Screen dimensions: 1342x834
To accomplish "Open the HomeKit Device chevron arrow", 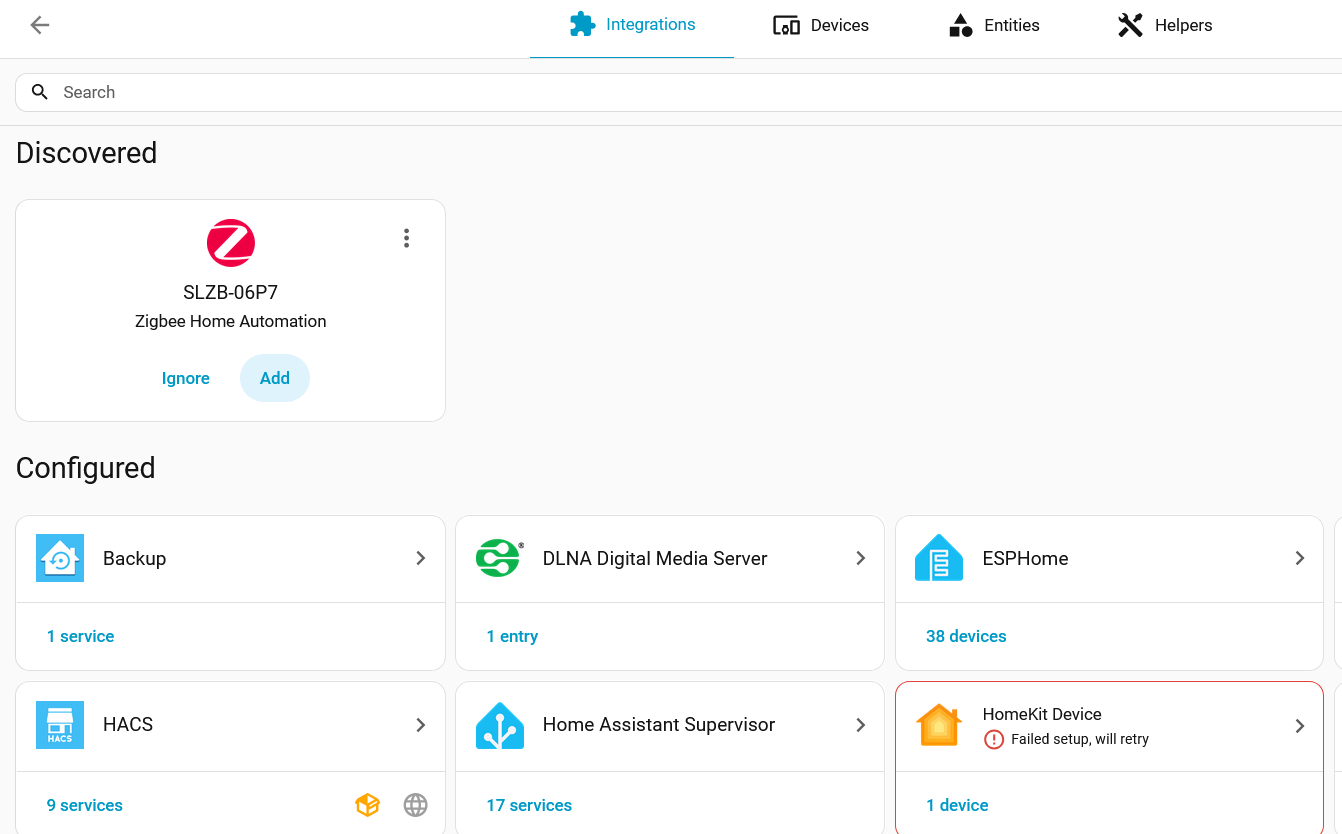I will coord(1300,726).
